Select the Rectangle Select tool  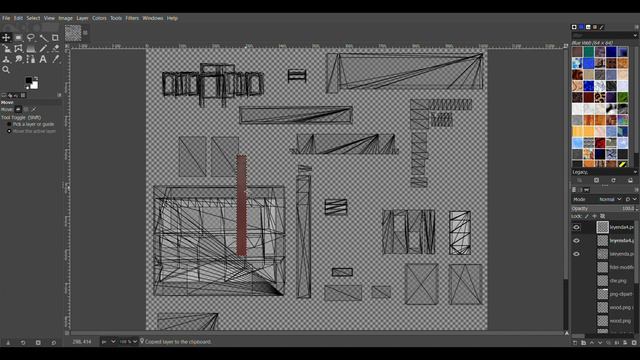[x=18, y=38]
